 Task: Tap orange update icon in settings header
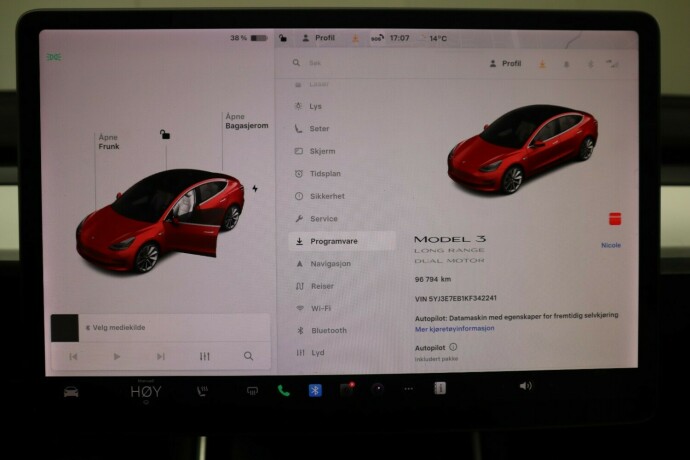click(x=542, y=64)
